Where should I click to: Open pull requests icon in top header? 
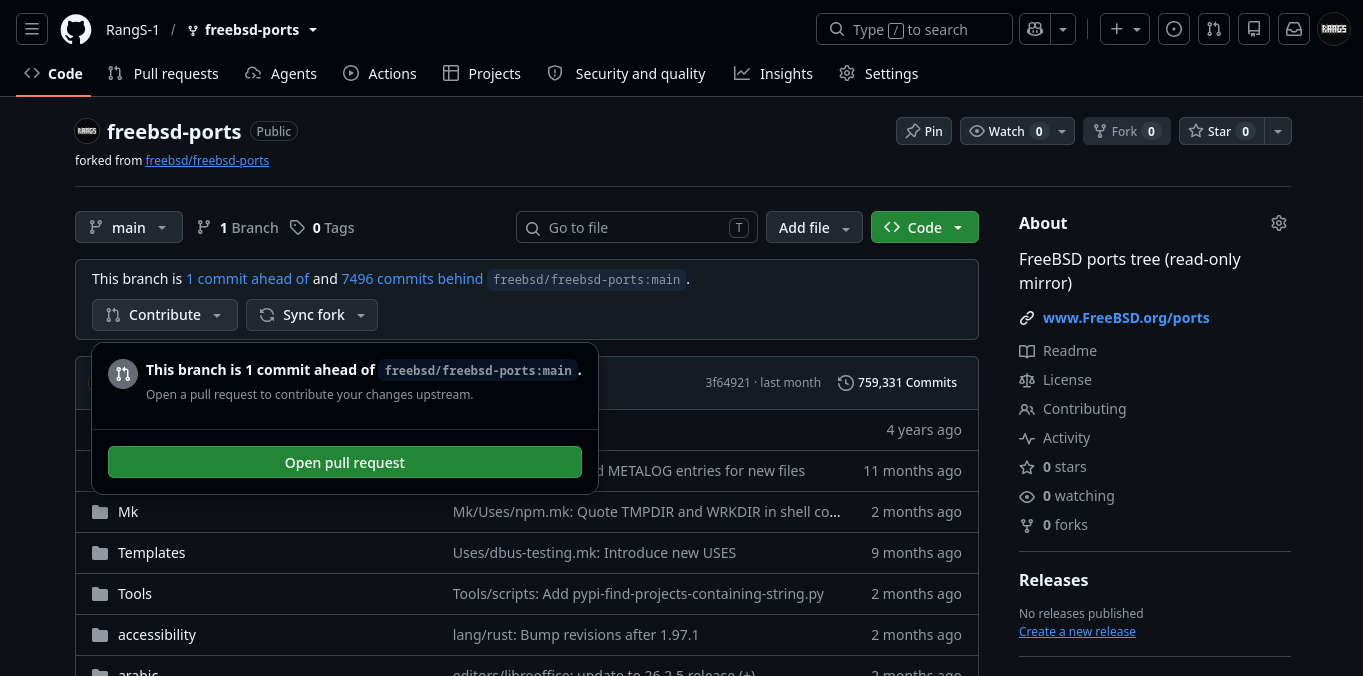point(1214,29)
